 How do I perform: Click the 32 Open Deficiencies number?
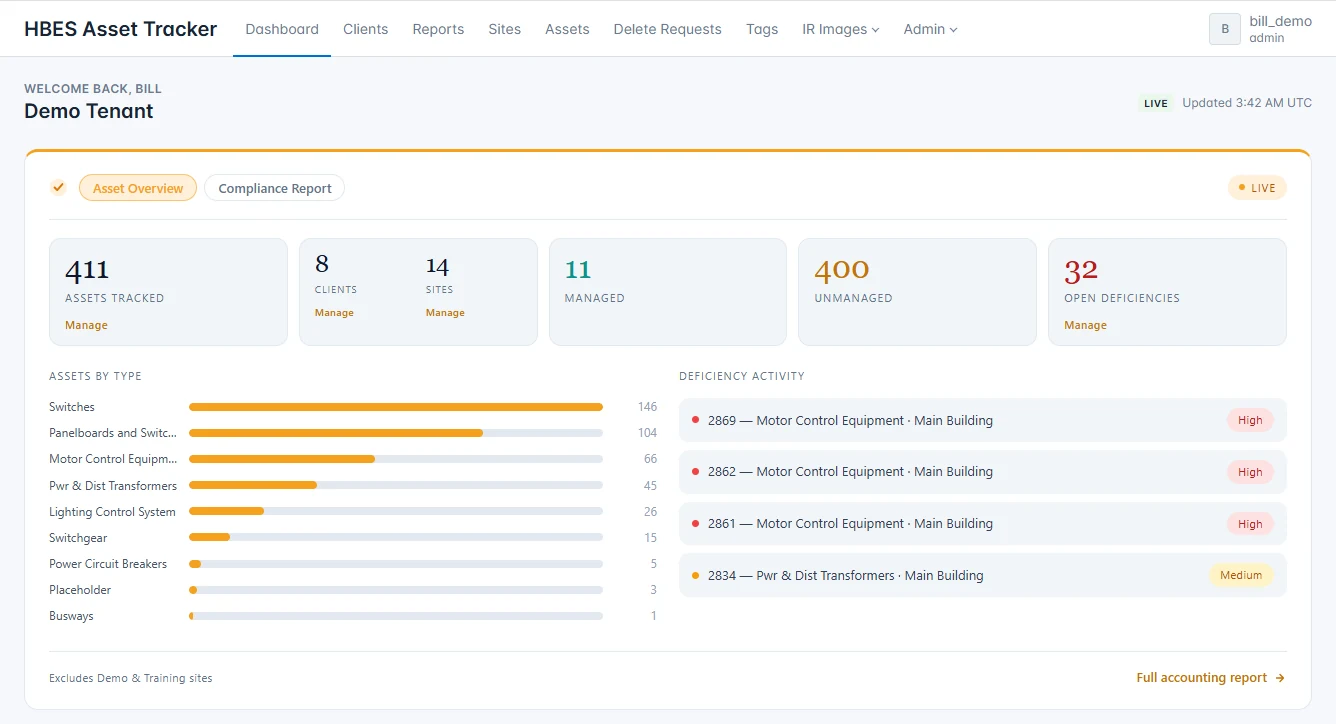click(1081, 270)
